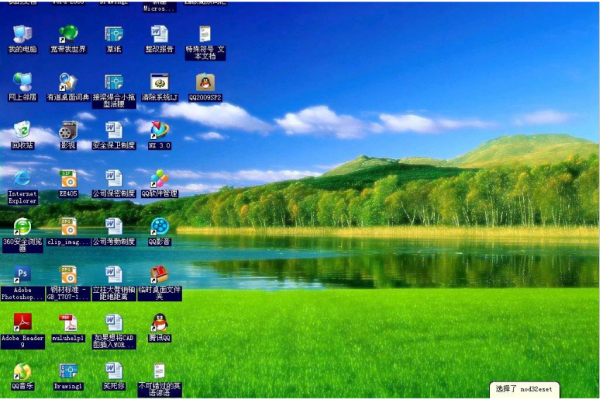This screenshot has width=600, height=400.
Task: Open the 公司考勤制度 Word document
Action: (114, 227)
